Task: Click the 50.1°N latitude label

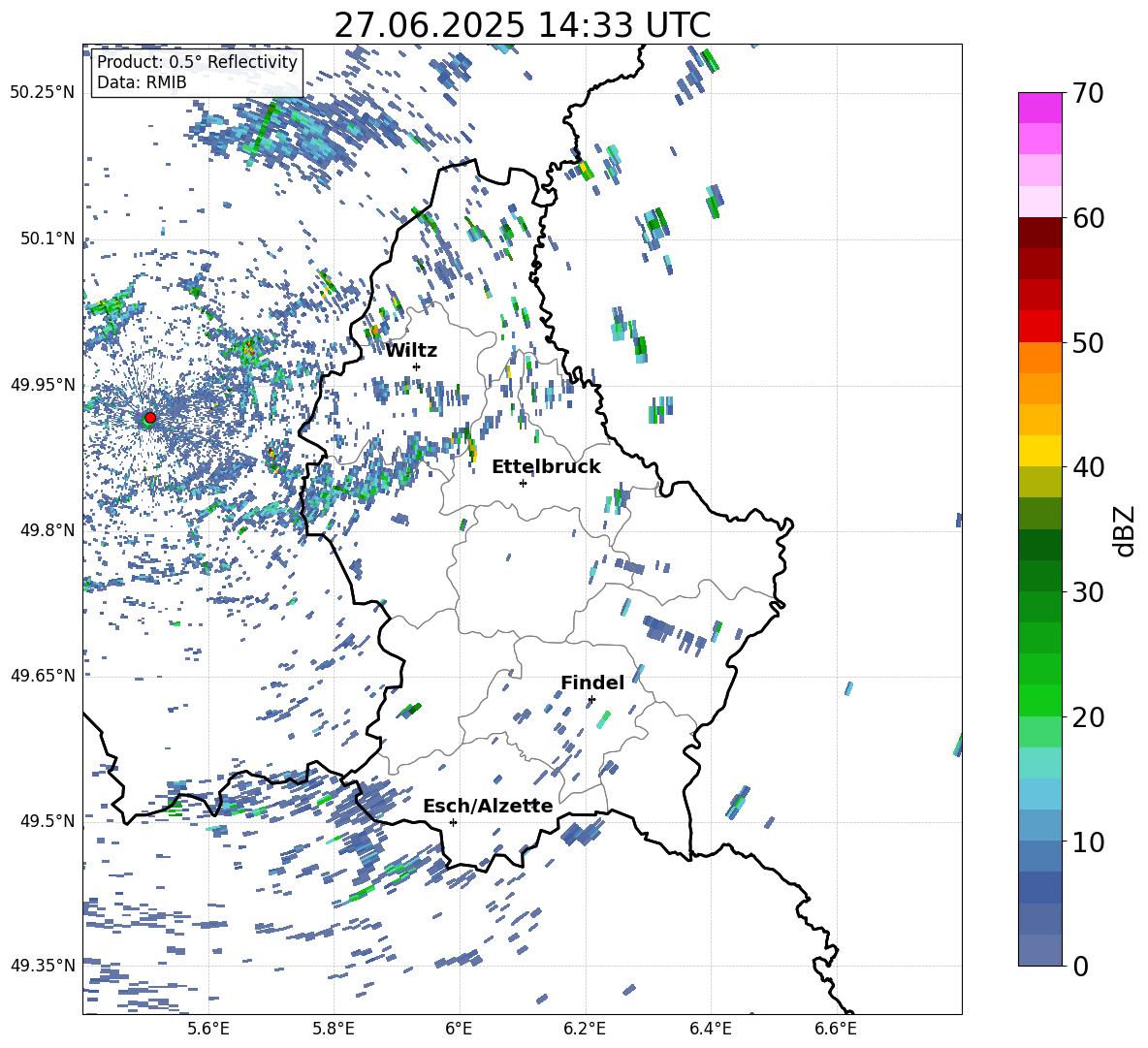Action: coord(48,238)
